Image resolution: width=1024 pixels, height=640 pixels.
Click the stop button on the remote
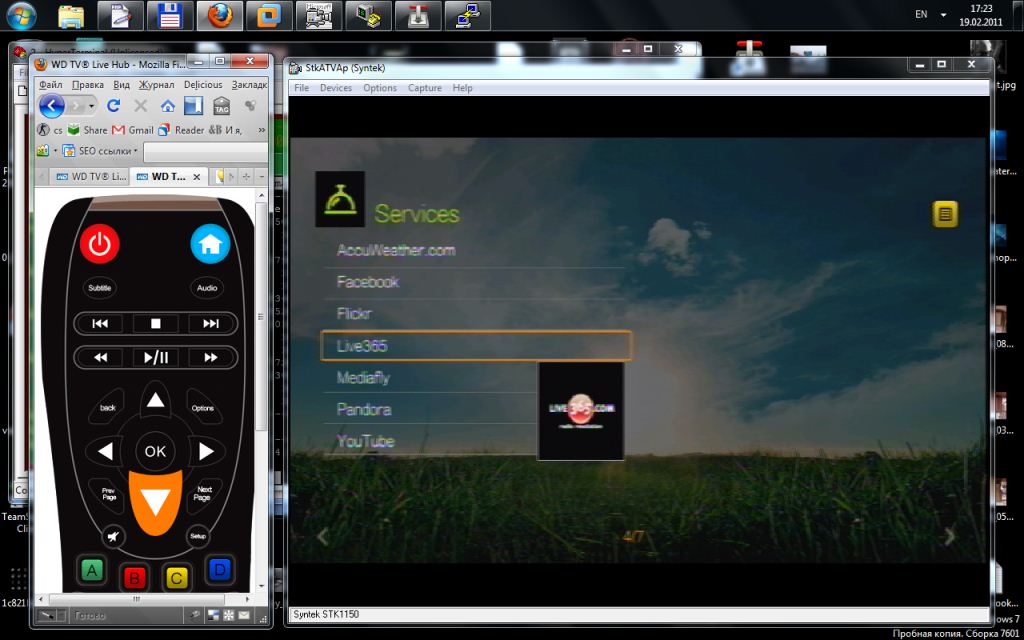tap(155, 324)
